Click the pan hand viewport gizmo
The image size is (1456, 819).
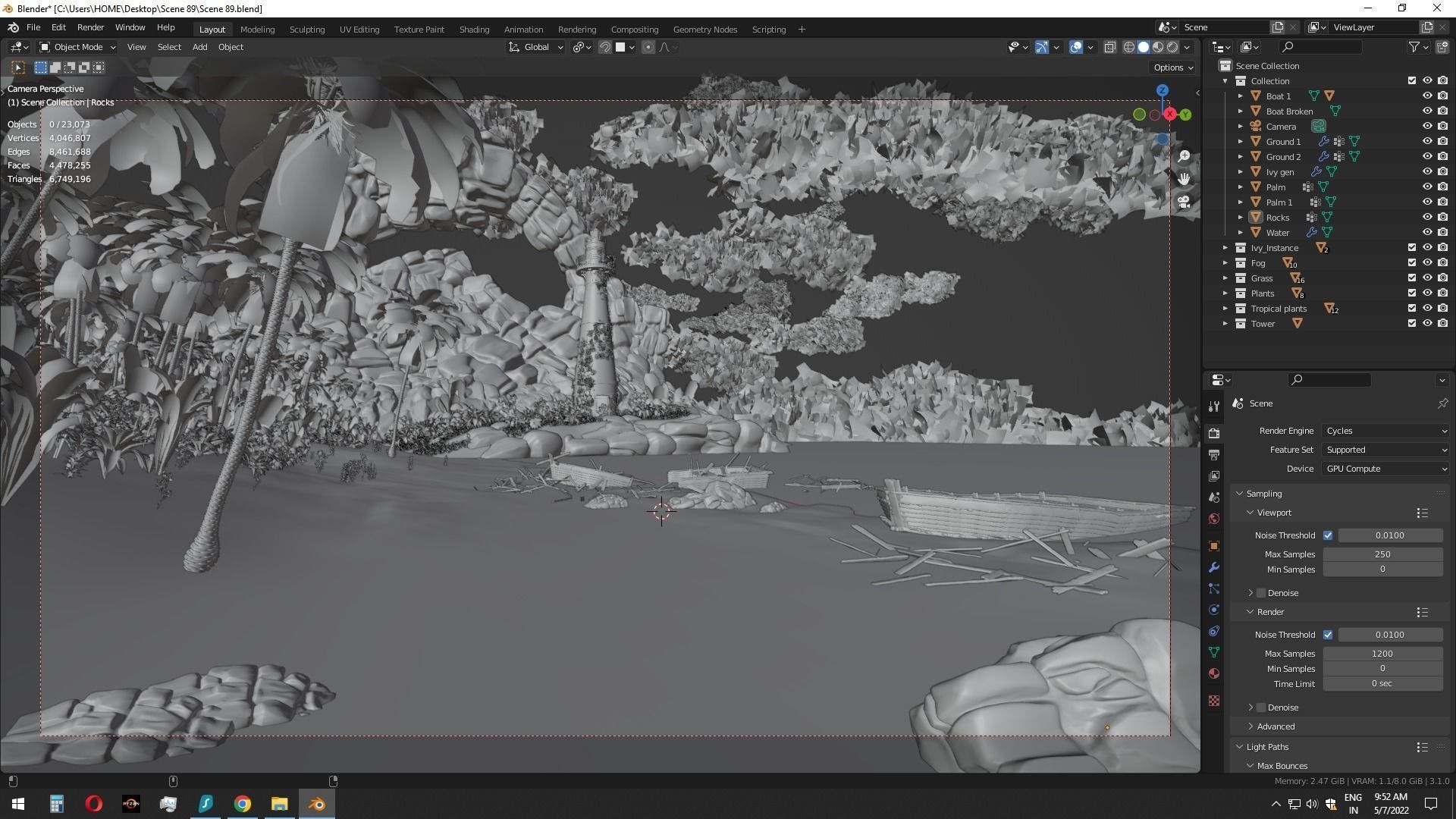pos(1184,179)
